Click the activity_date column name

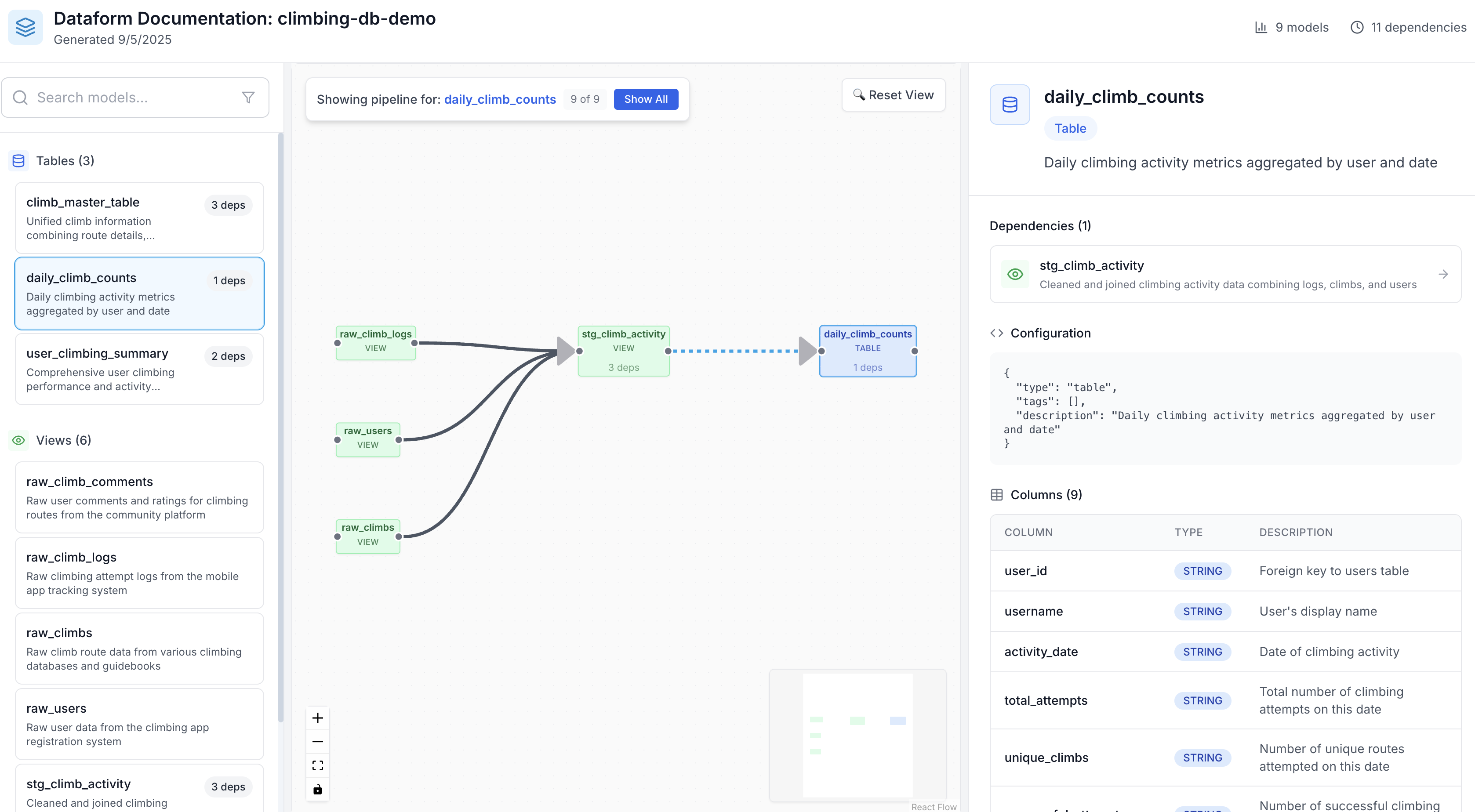tap(1040, 652)
